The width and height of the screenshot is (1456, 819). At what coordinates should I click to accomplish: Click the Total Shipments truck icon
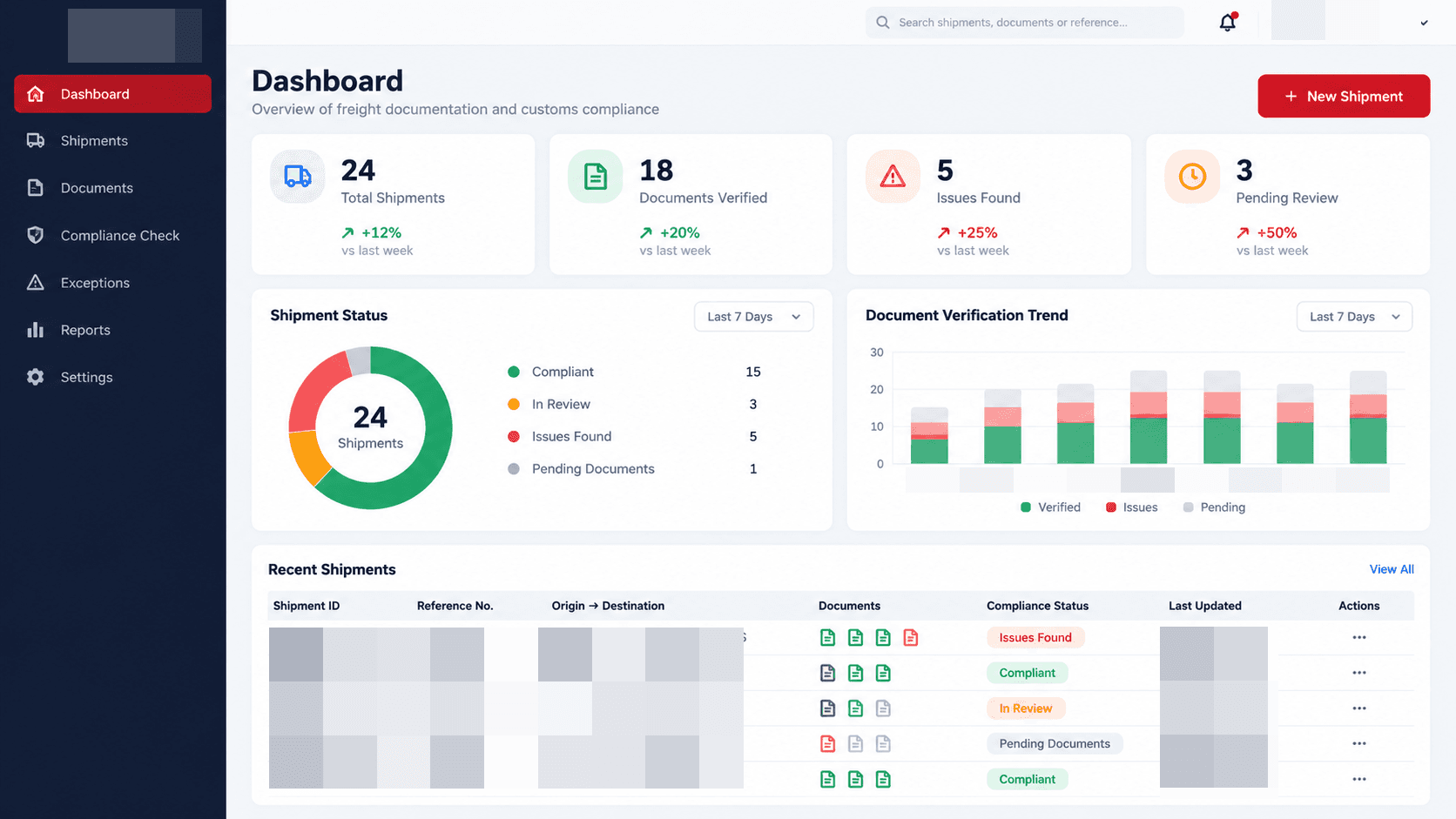(298, 177)
